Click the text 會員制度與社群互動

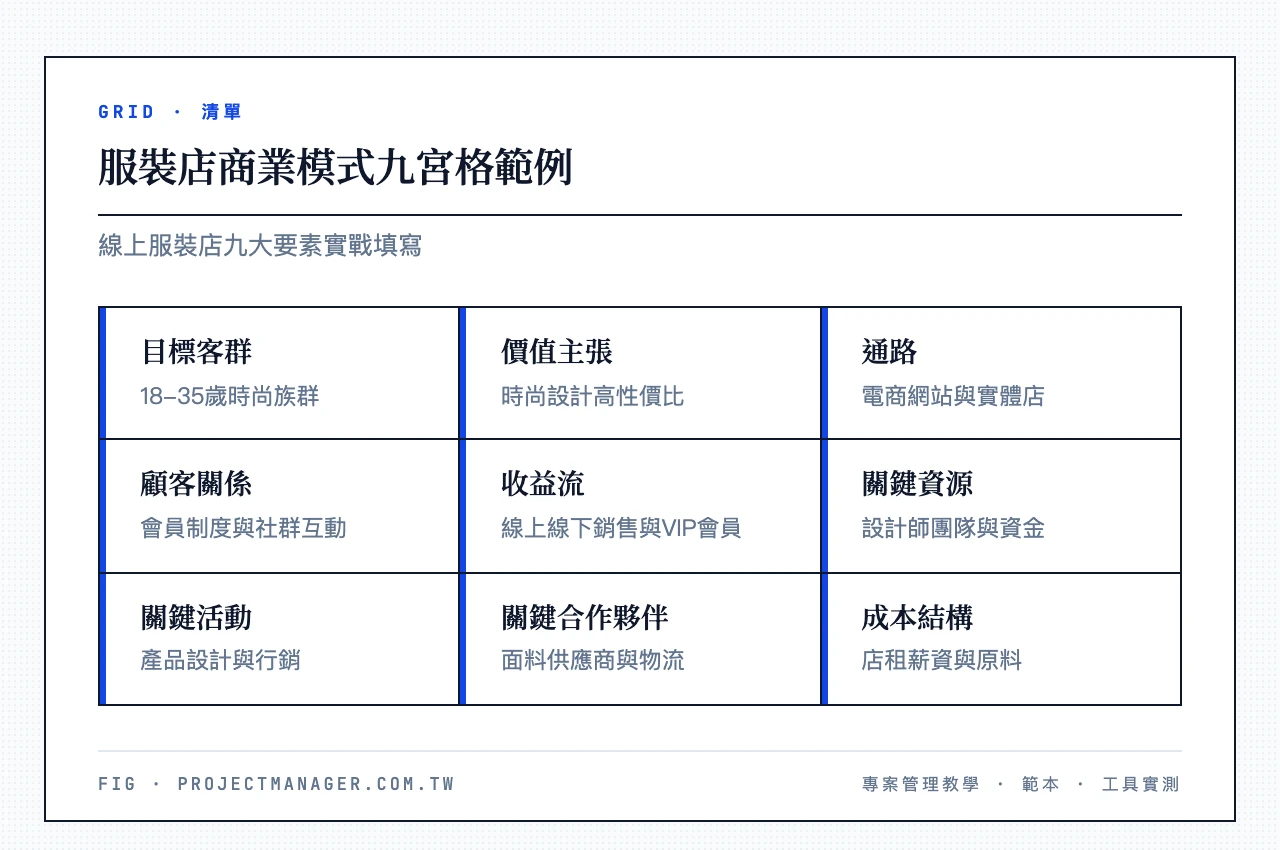pos(243,528)
